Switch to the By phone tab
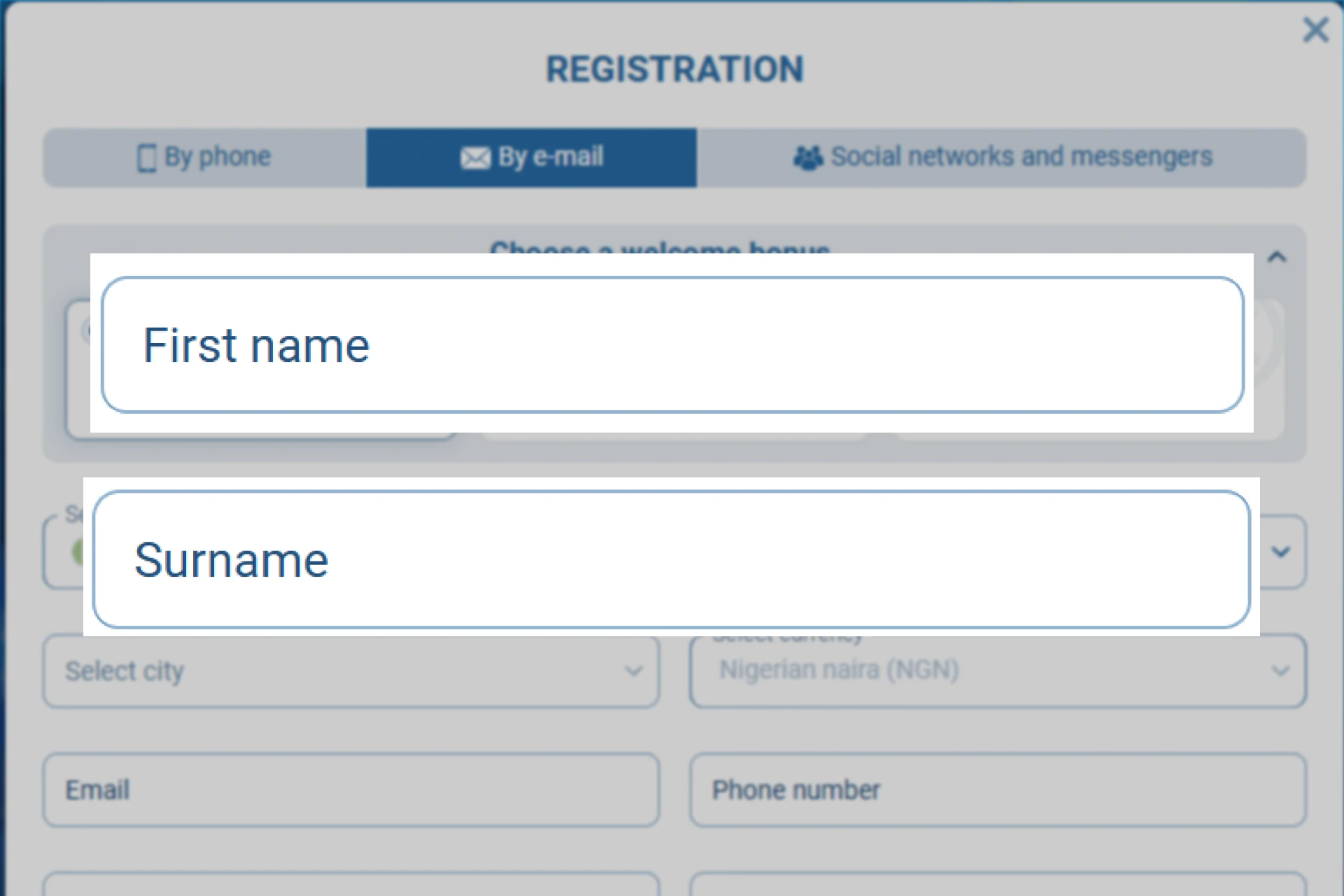 point(203,158)
